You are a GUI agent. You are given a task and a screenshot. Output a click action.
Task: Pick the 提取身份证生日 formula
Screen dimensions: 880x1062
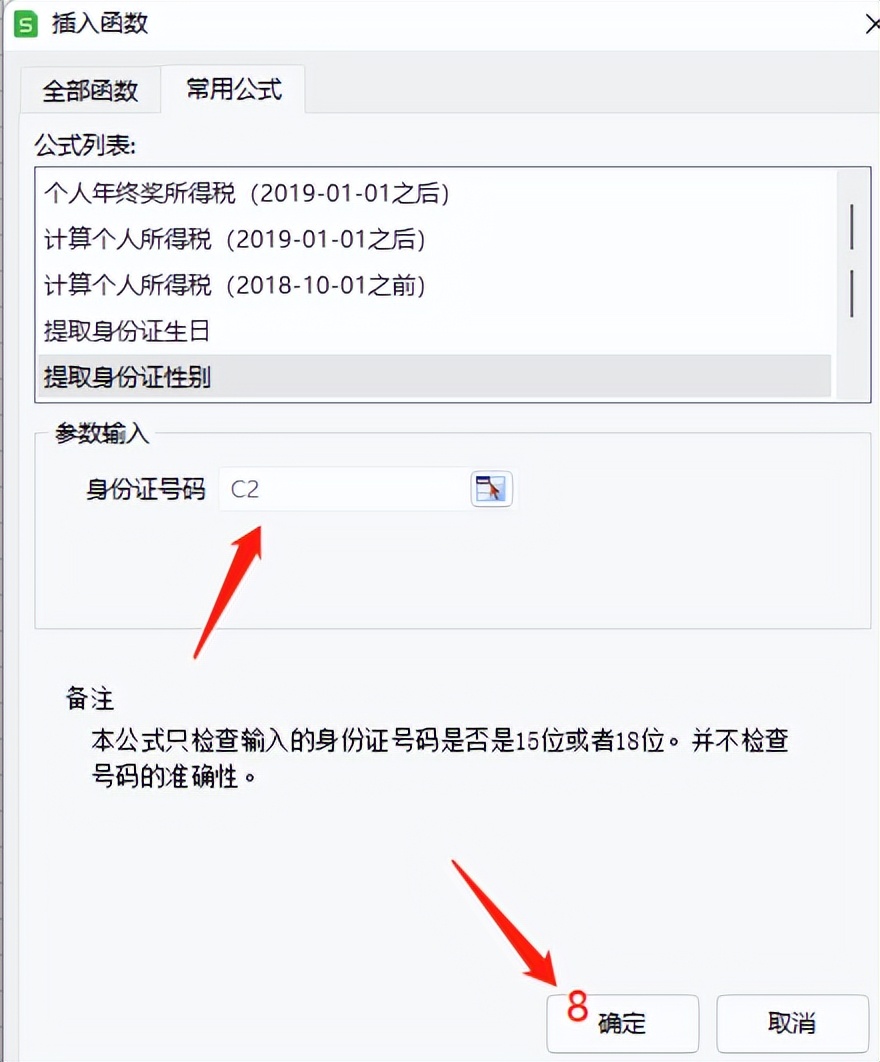[434, 331]
